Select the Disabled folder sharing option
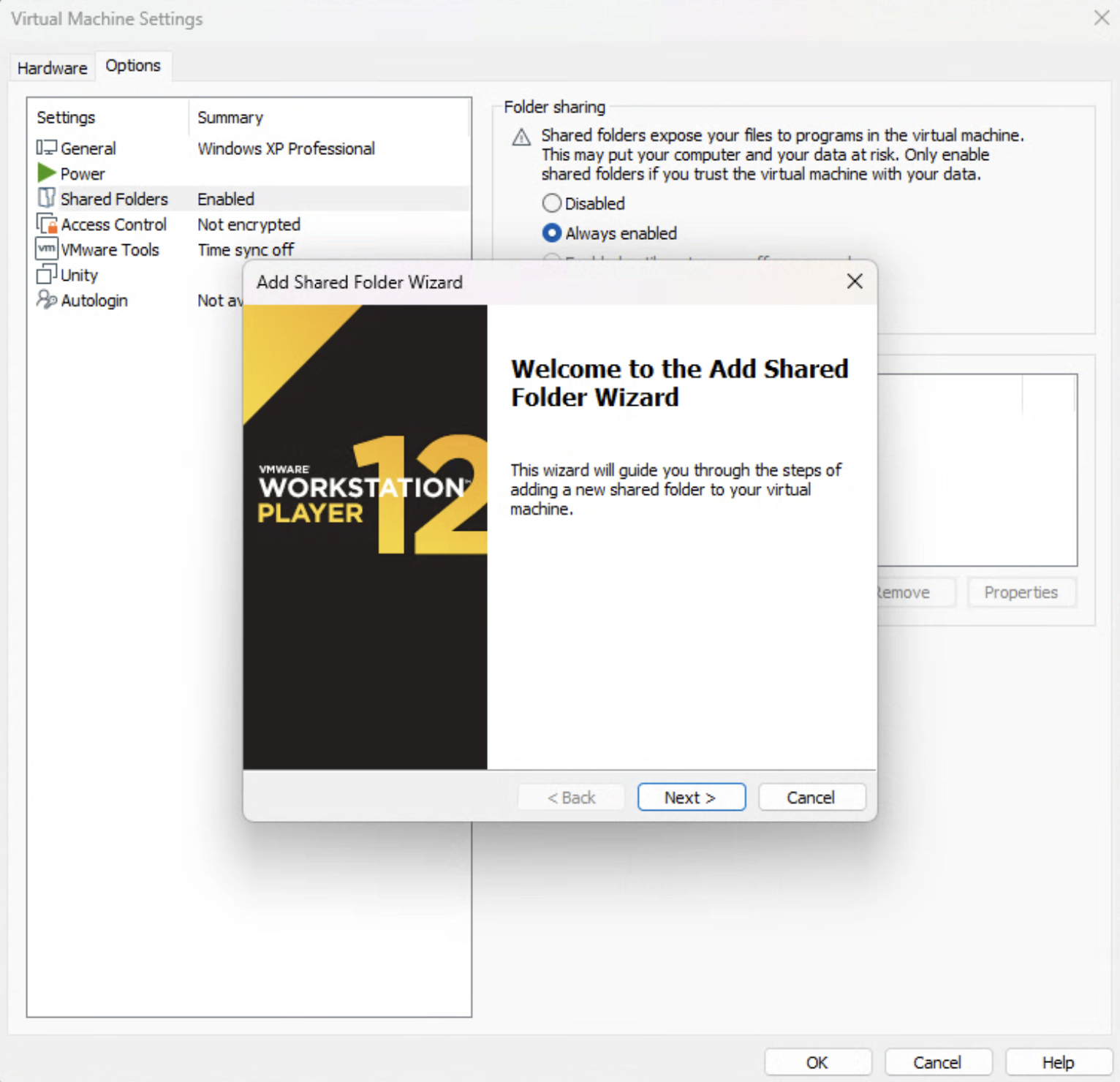Viewport: 1120px width, 1082px height. [x=551, y=203]
